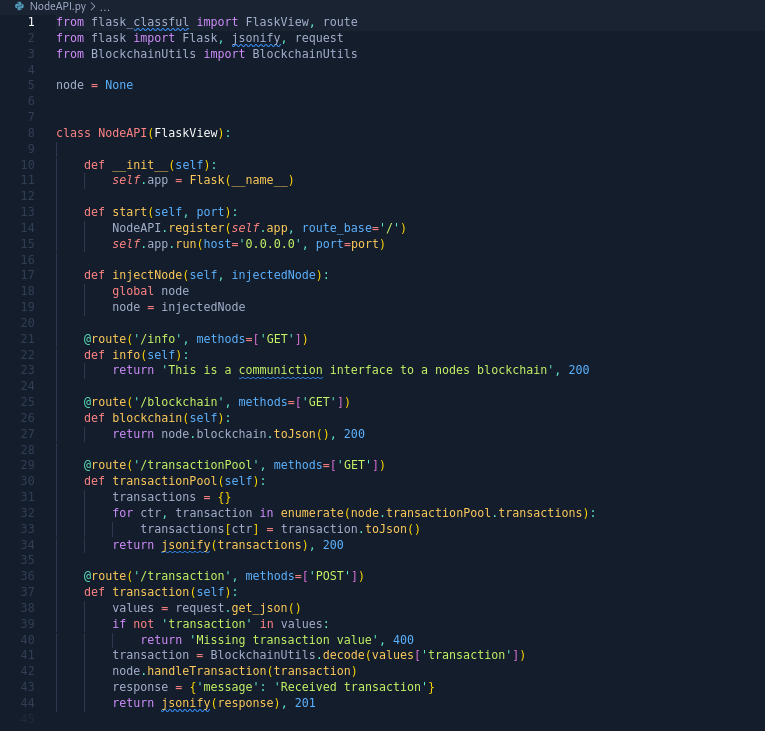Click 'blockchain' function name on line 26
This screenshot has height=731, width=765.
pos(147,418)
